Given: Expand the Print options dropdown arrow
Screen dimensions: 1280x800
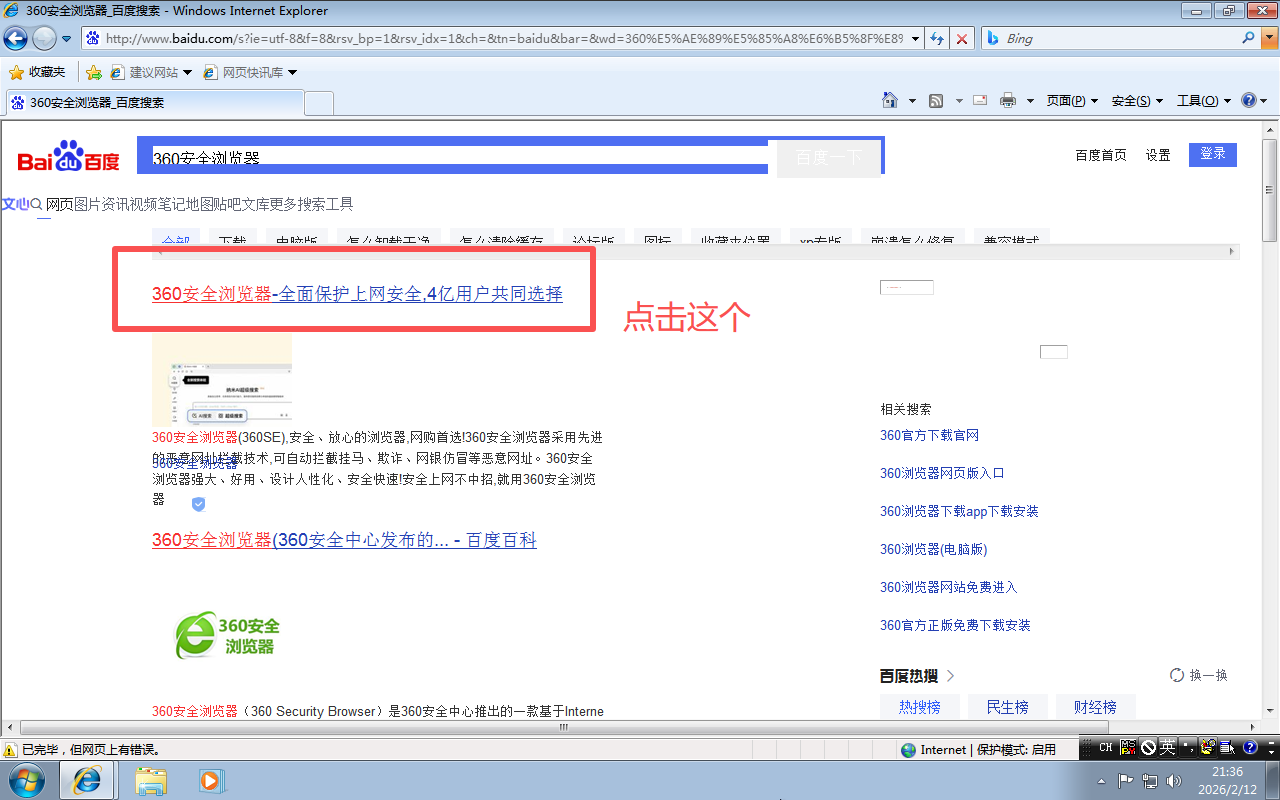Looking at the screenshot, I should [1031, 100].
